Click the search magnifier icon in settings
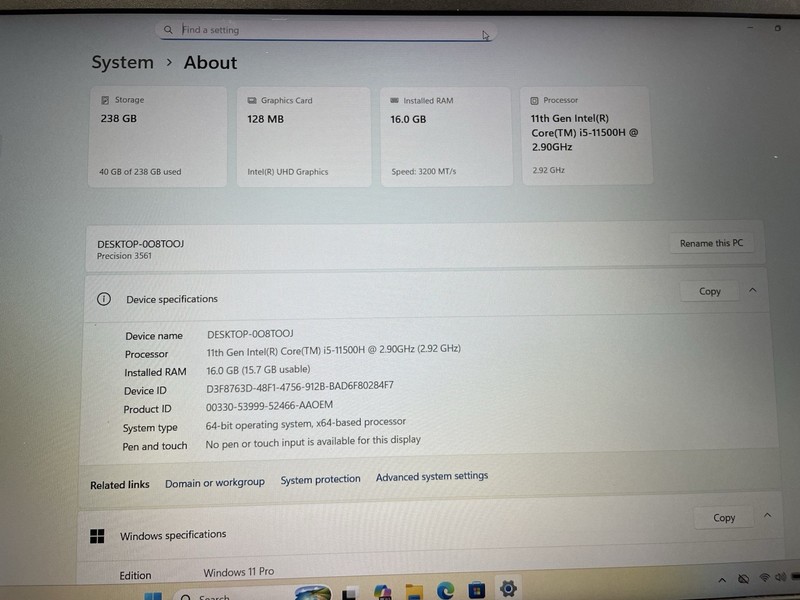 click(168, 30)
